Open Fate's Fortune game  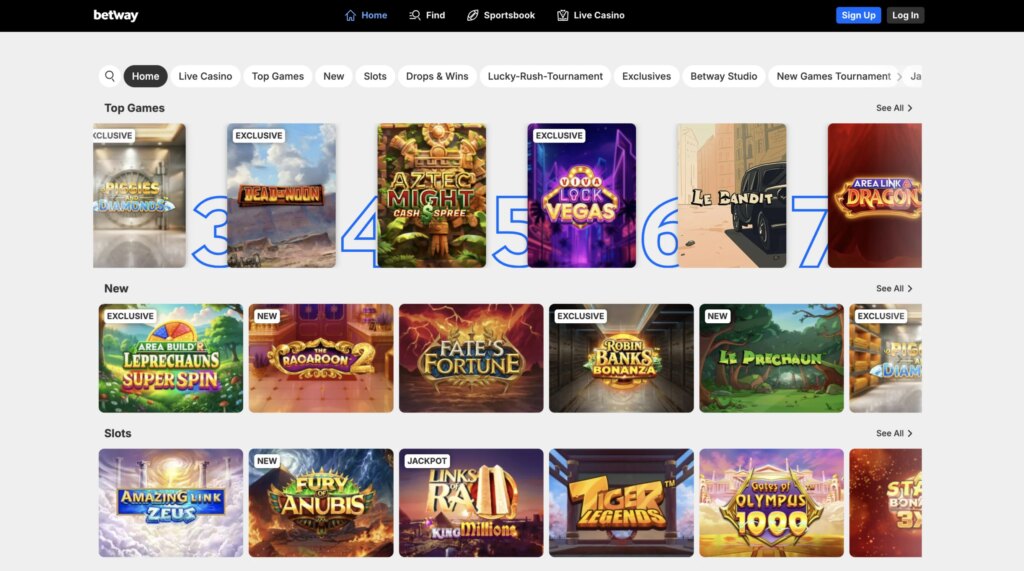472,358
